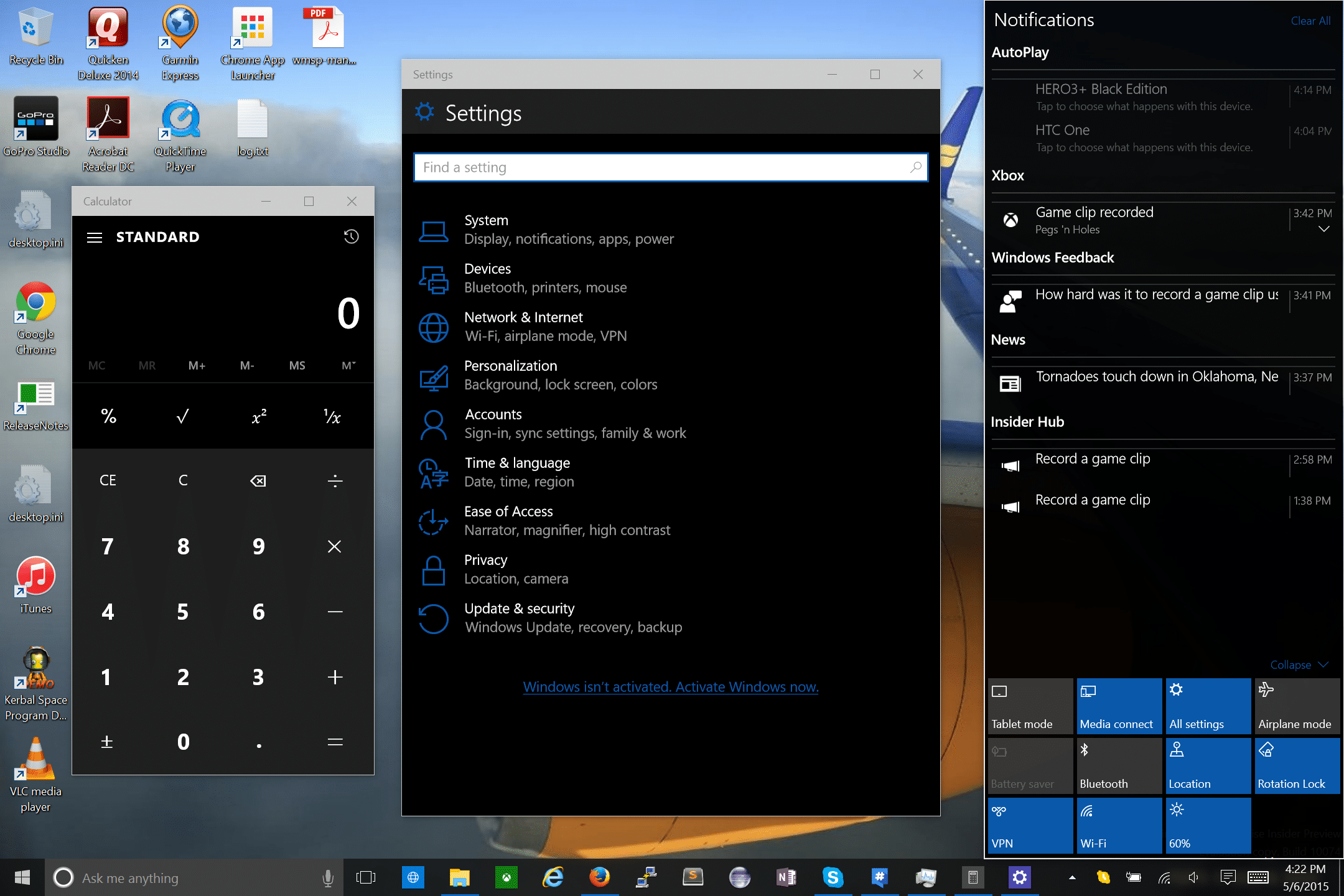The height and width of the screenshot is (896, 1344).
Task: Click the volume tray icon
Action: tap(1193, 878)
